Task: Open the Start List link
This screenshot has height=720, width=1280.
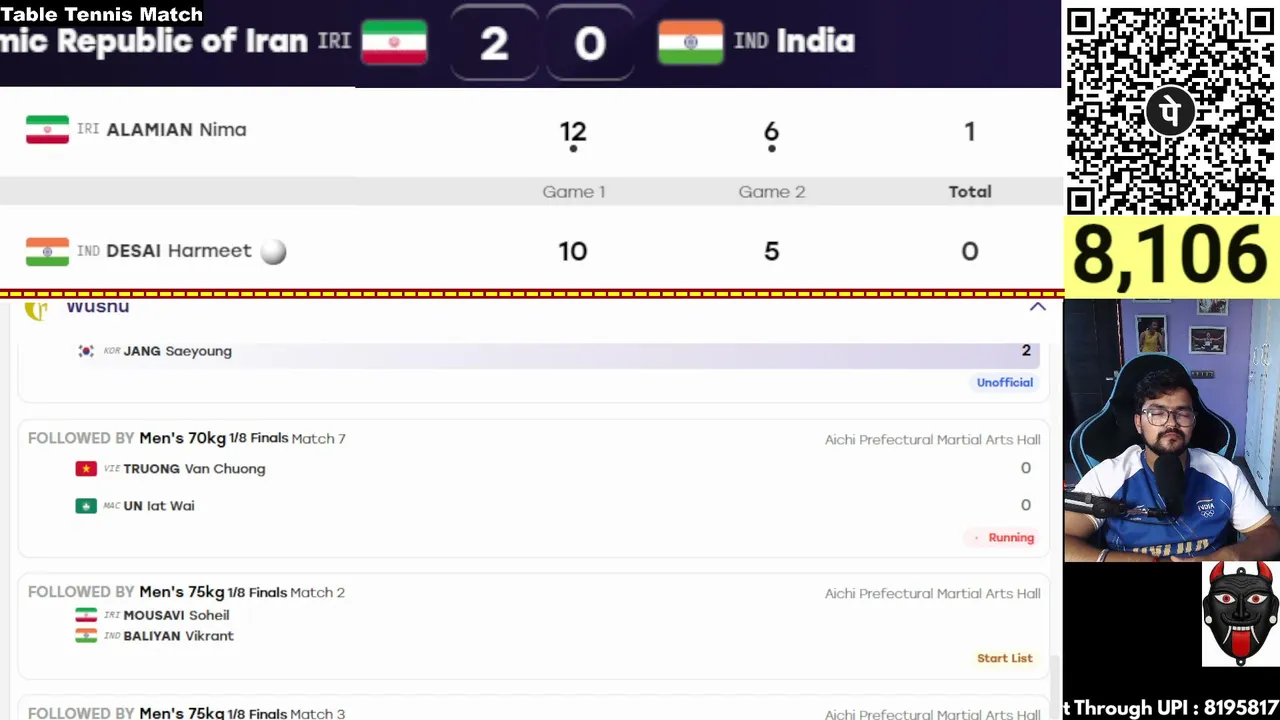Action: (1004, 658)
